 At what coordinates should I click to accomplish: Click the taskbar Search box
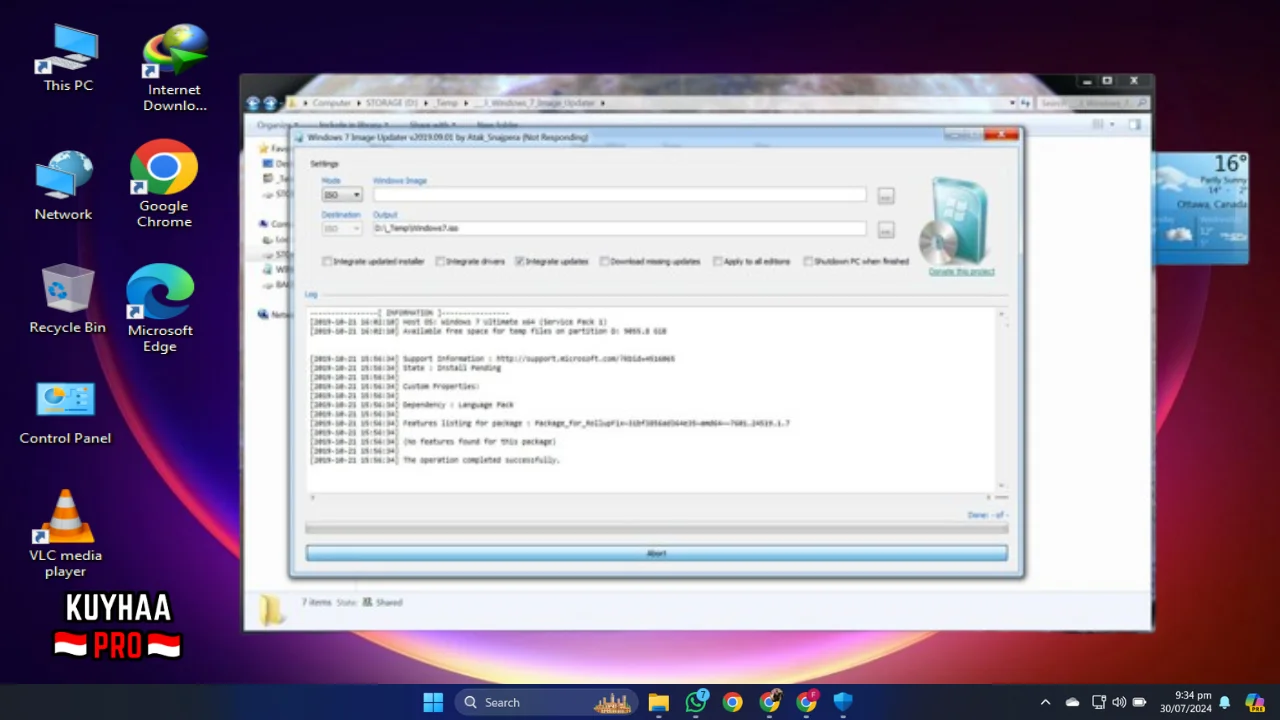547,702
